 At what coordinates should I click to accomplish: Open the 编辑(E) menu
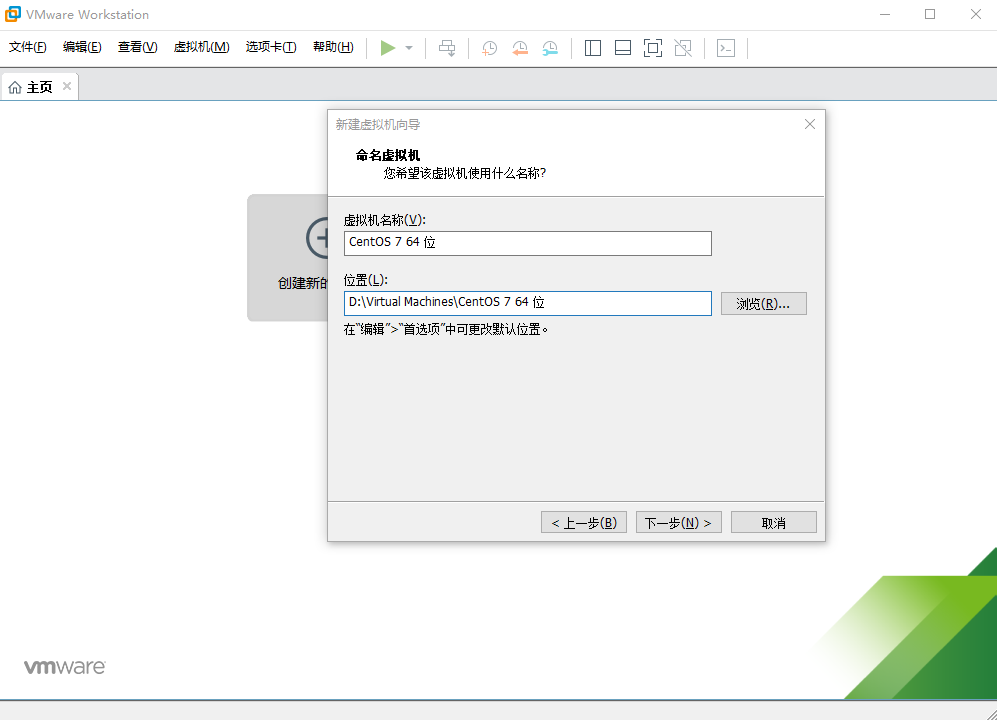82,47
